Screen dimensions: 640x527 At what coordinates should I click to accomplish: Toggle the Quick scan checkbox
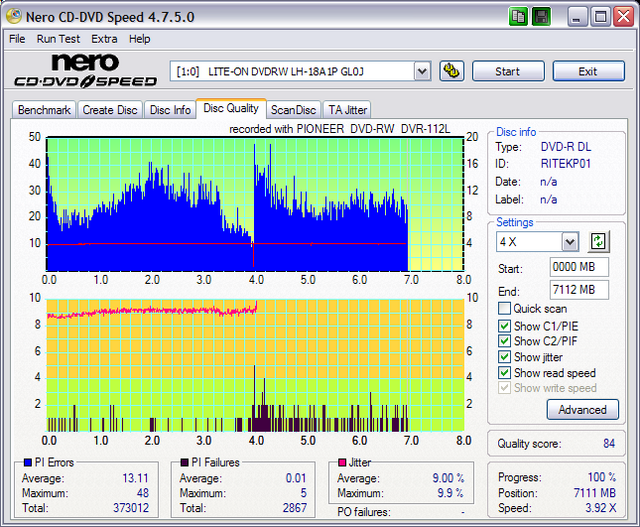pos(504,308)
